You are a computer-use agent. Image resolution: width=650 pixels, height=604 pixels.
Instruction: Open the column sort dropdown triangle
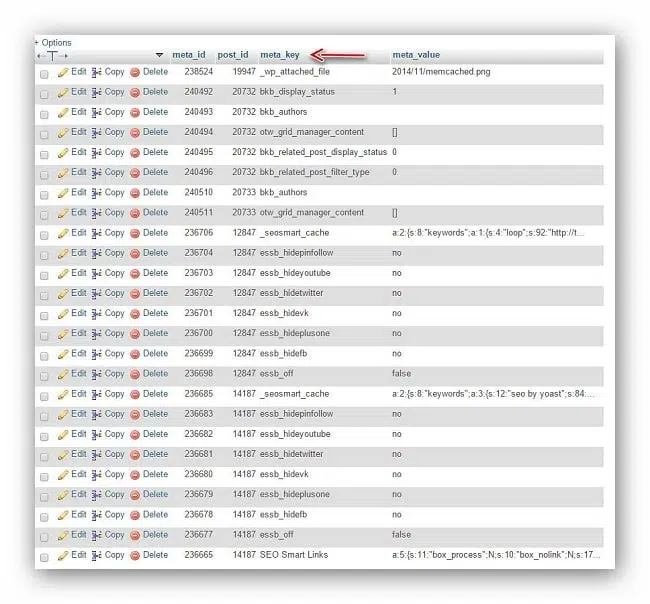(x=159, y=55)
